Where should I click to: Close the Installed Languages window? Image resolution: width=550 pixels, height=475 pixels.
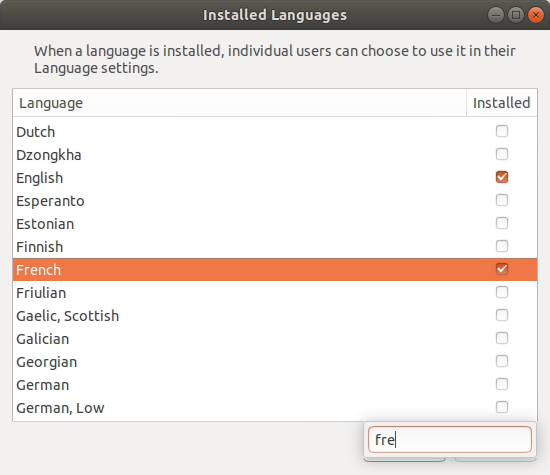point(536,15)
